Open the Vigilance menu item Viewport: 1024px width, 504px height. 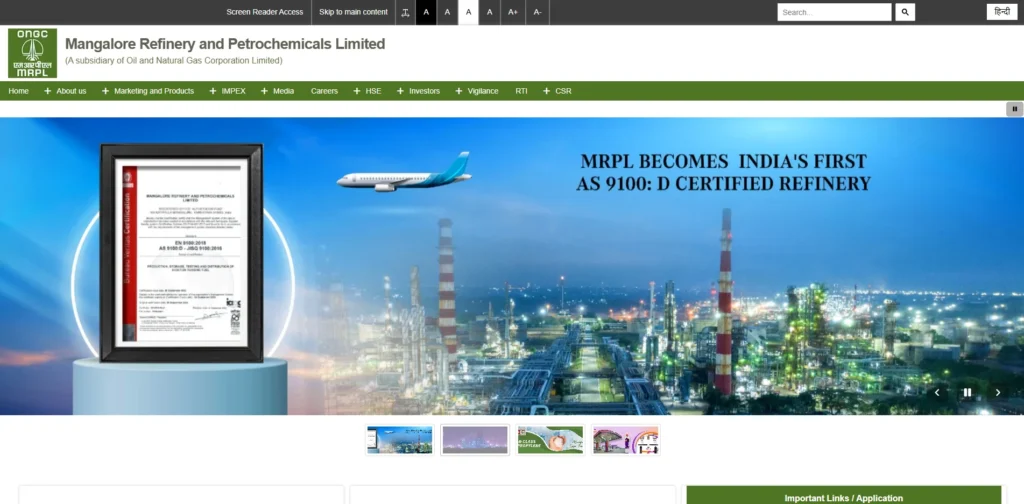point(483,91)
